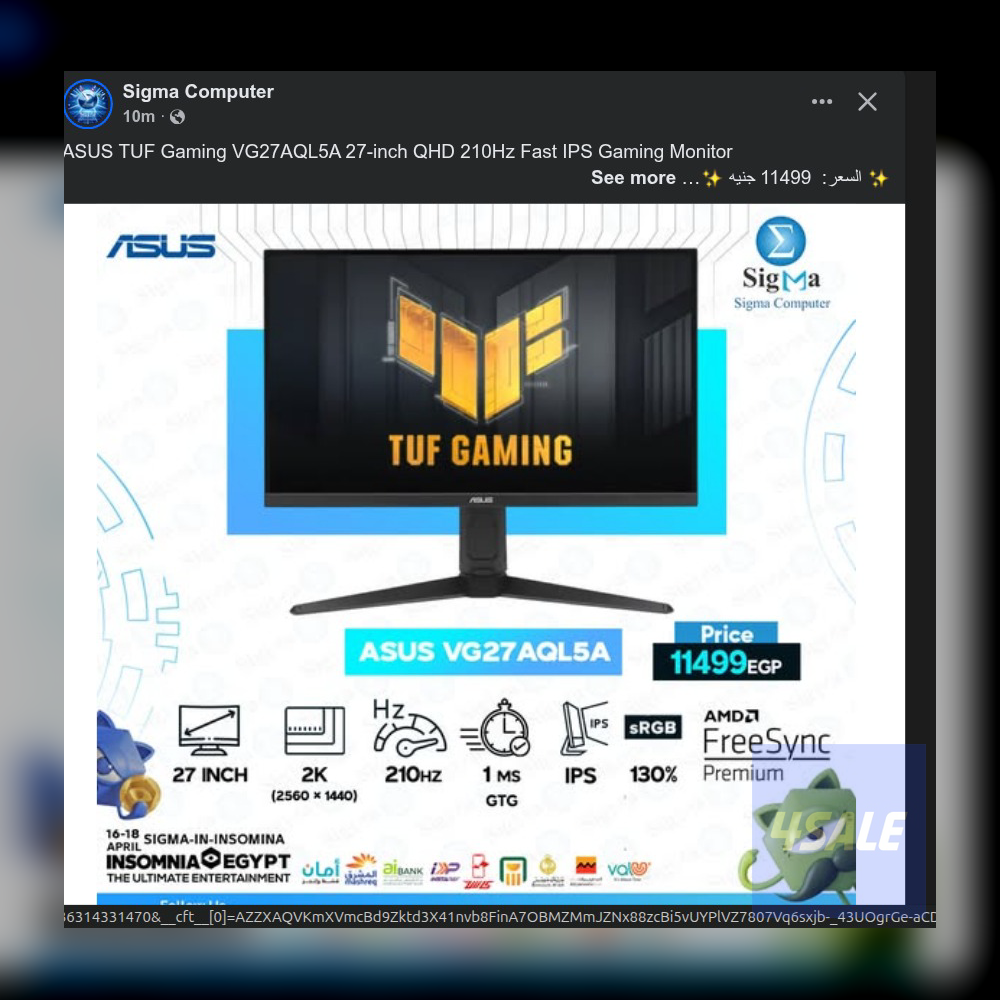Open Sigma Computer's profile picture
This screenshot has width=1000, height=1000.
88,104
